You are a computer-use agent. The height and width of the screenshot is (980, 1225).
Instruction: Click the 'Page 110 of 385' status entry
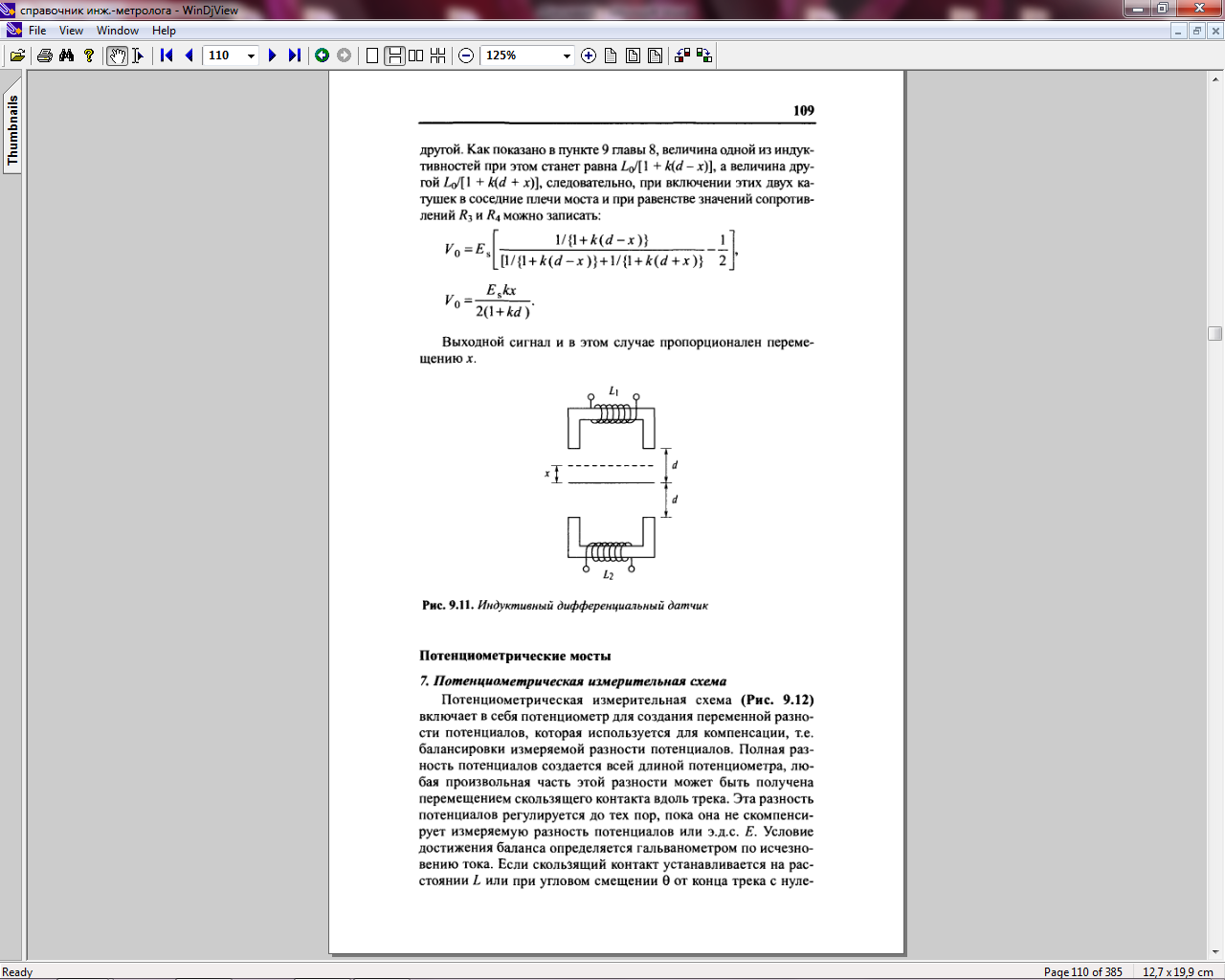[1083, 971]
